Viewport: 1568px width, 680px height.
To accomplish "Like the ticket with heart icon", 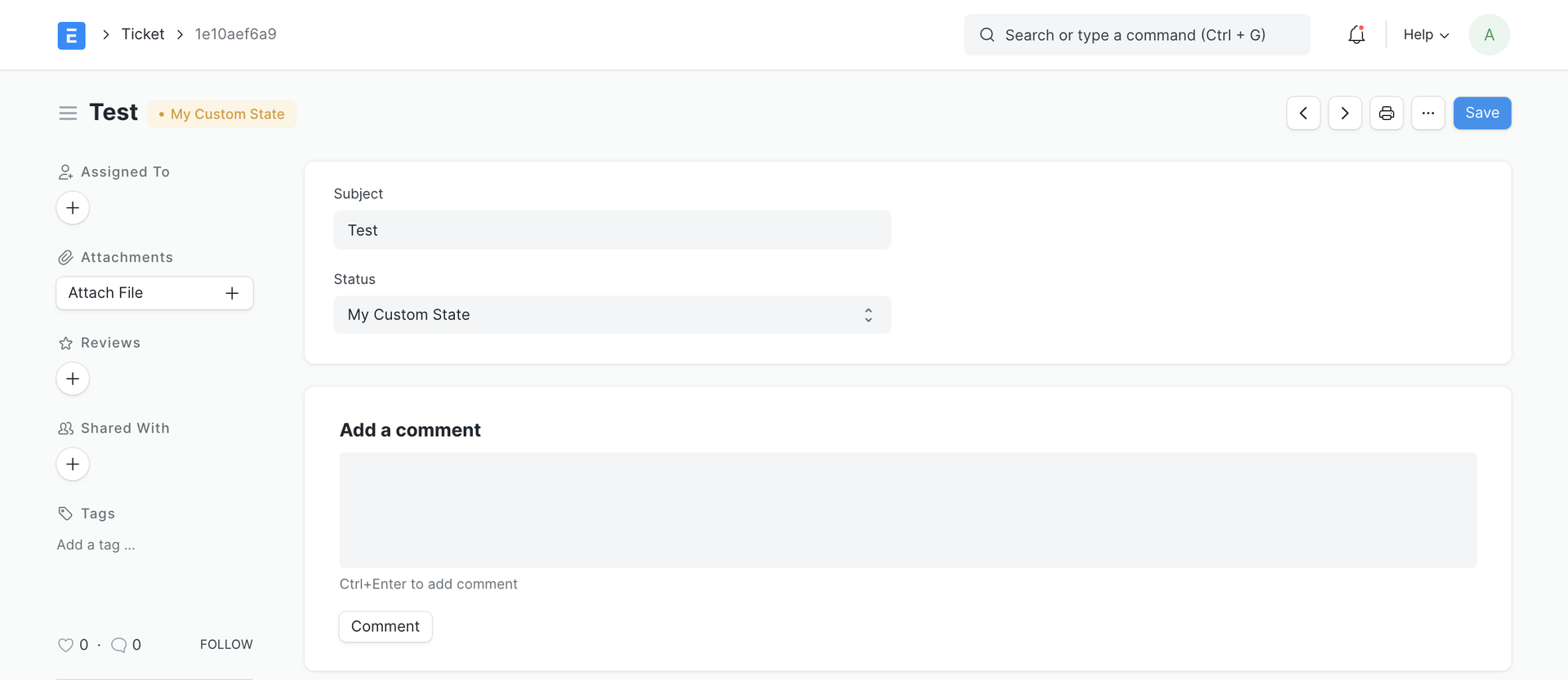I will coord(65,645).
